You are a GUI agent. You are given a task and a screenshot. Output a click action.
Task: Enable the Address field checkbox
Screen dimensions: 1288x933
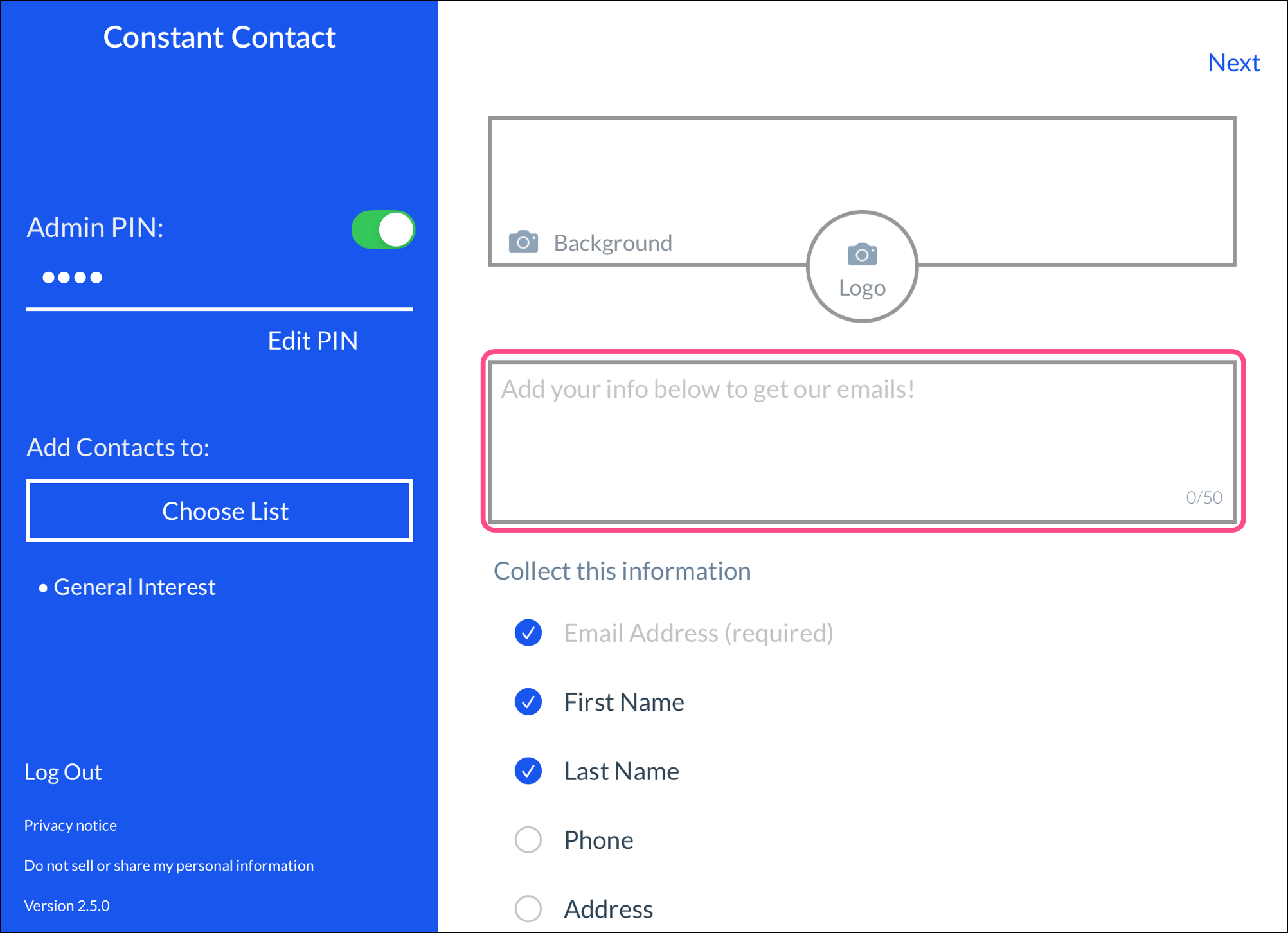pyautogui.click(x=528, y=908)
